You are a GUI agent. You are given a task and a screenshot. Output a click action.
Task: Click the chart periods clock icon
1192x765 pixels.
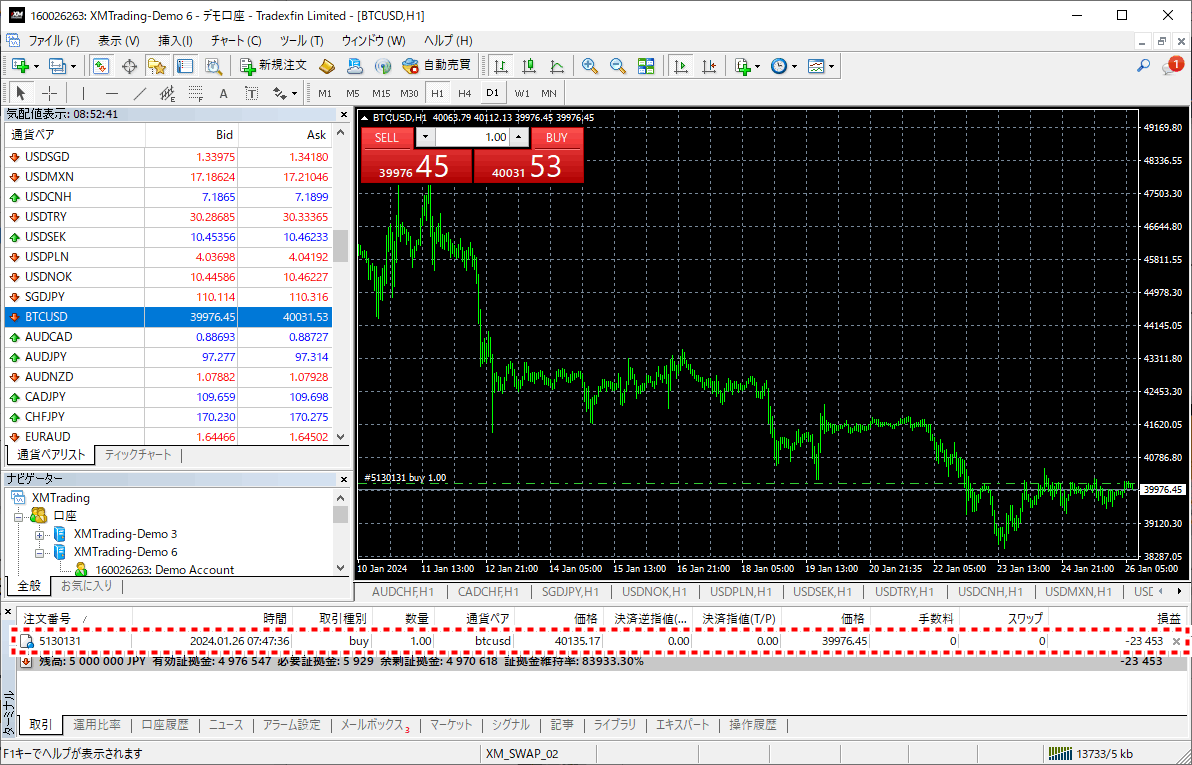click(x=778, y=66)
